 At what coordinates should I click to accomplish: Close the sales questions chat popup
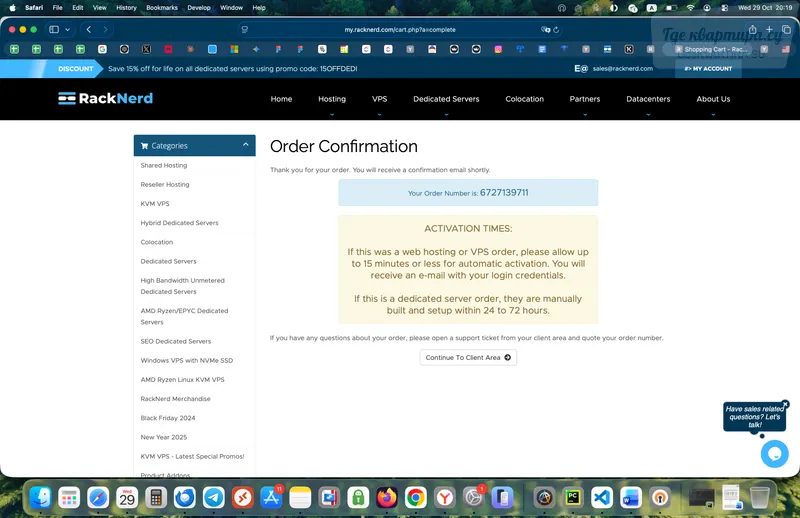click(785, 404)
